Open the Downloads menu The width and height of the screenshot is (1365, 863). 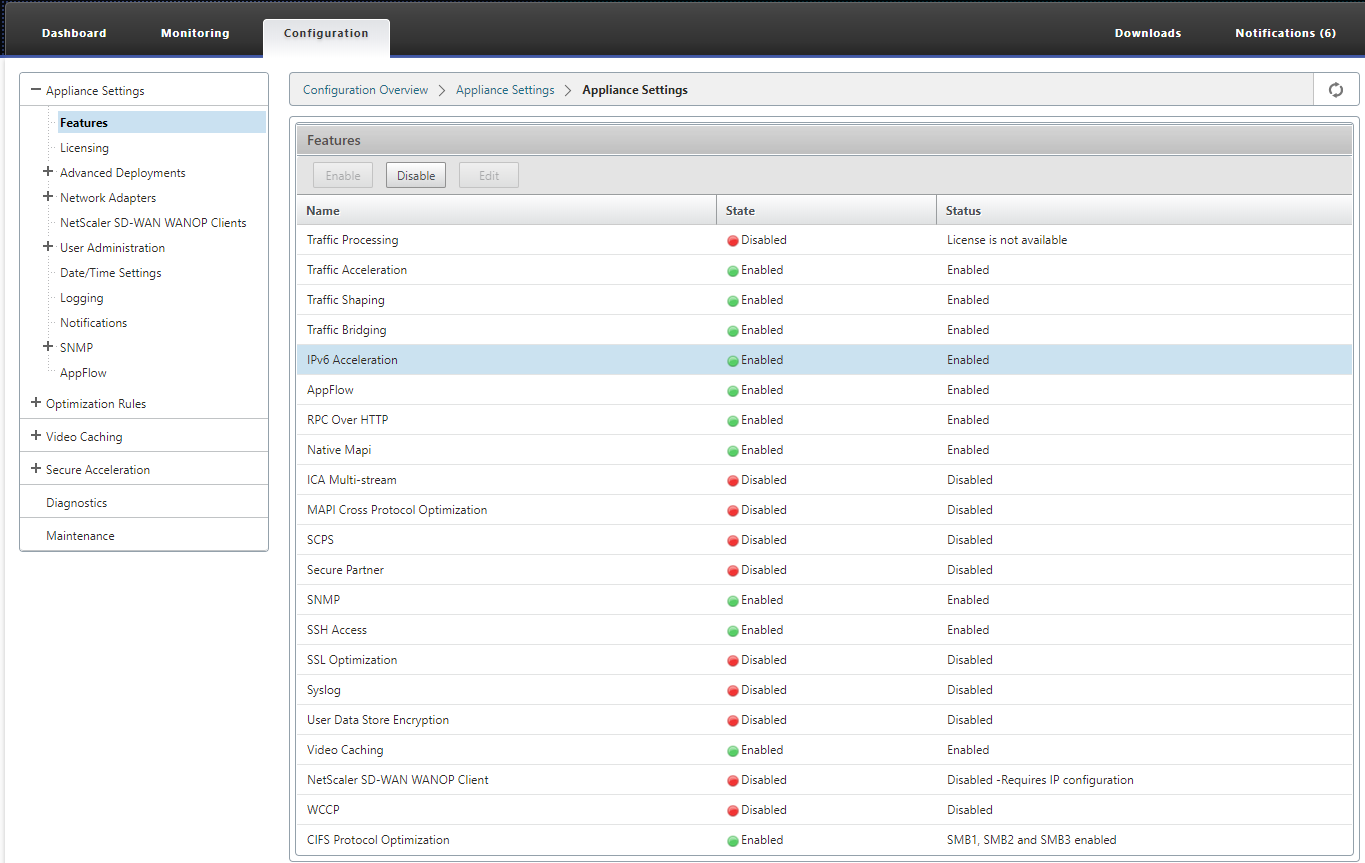tap(1148, 33)
